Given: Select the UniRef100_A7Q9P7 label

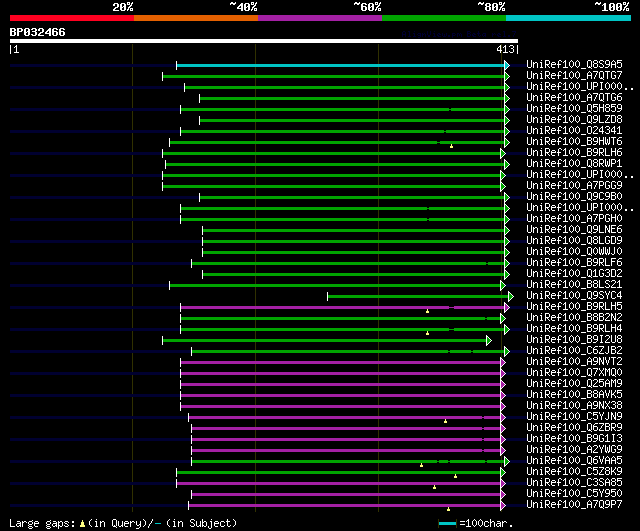Looking at the screenshot, I should tap(574, 505).
